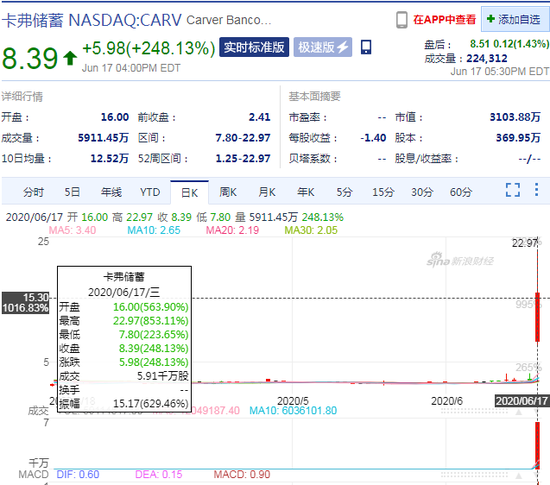550x485 pixels.
Task: Click the phone icon beside 在APP中查看
Action: pyautogui.click(x=402, y=20)
